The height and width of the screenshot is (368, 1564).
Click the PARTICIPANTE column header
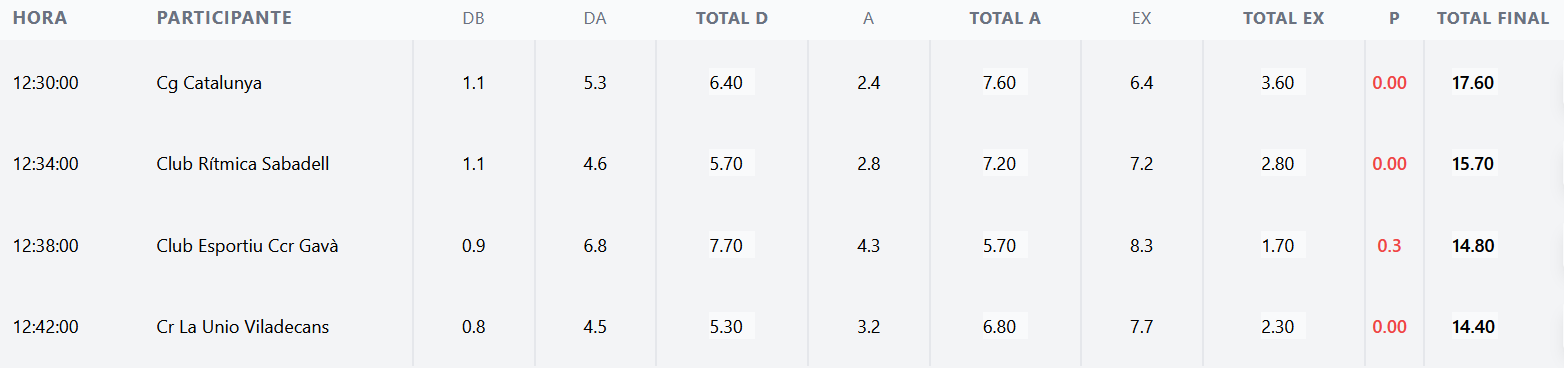[224, 18]
